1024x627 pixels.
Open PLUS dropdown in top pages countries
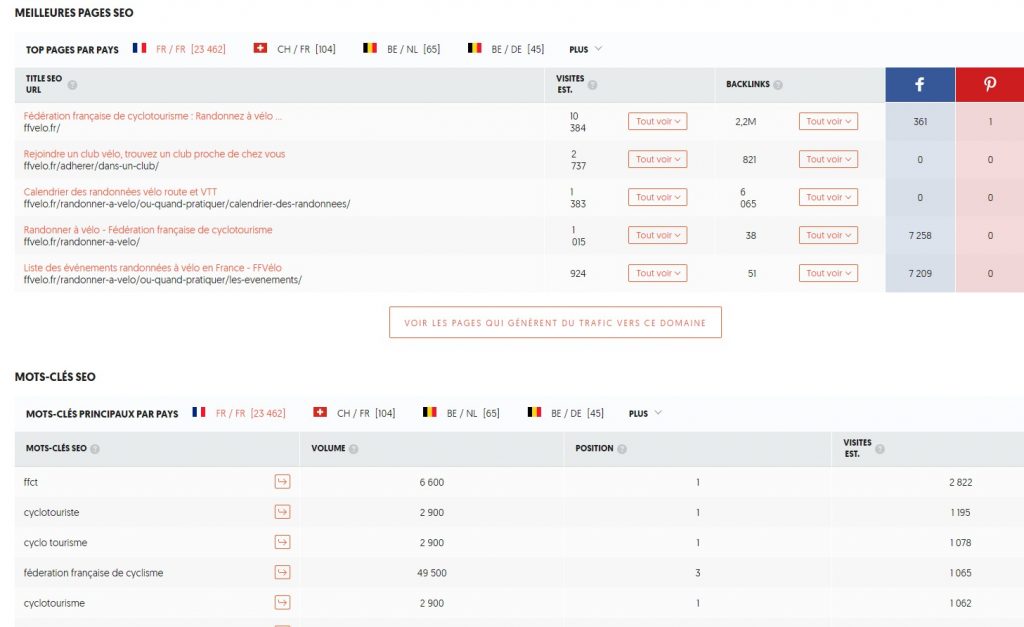point(585,49)
